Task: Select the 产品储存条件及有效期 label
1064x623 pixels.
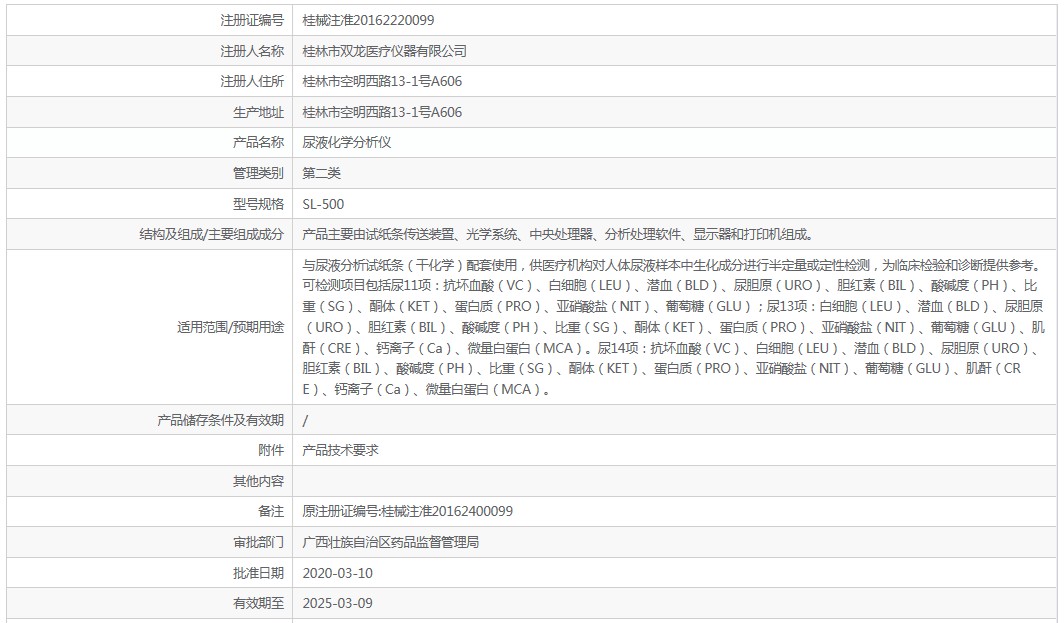Action: [x=220, y=420]
